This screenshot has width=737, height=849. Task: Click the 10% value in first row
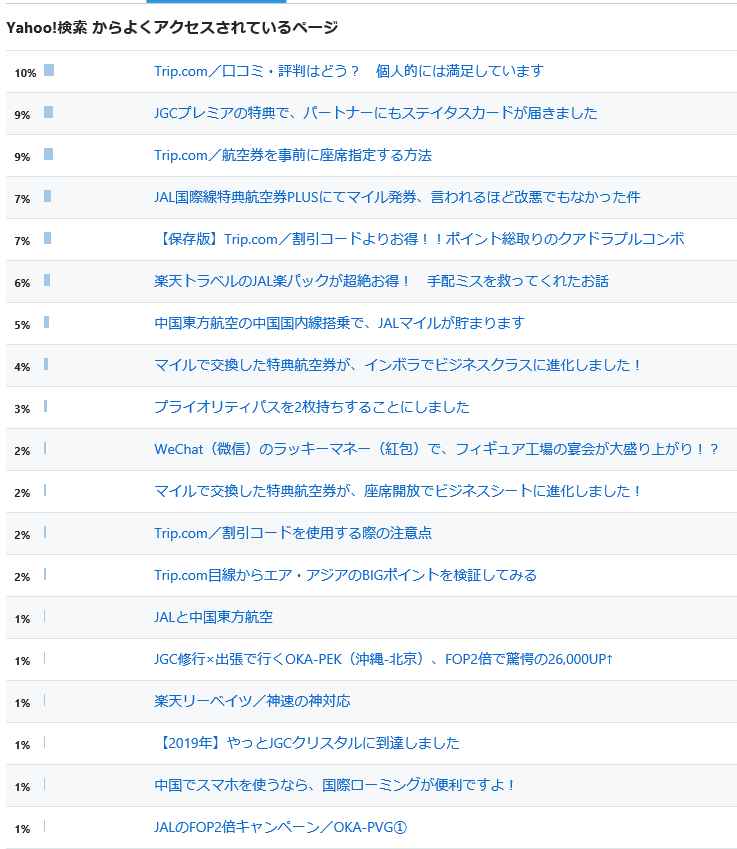click(25, 73)
